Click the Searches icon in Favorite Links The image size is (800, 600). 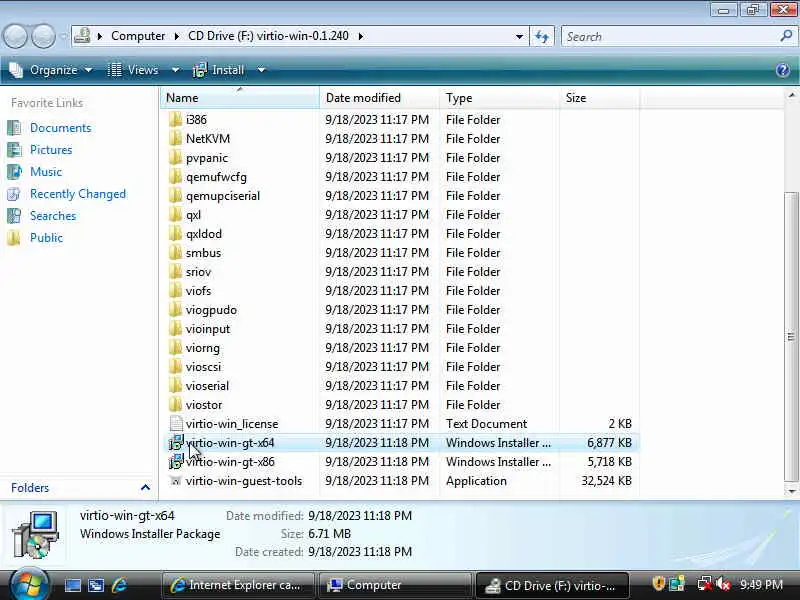[x=14, y=215]
